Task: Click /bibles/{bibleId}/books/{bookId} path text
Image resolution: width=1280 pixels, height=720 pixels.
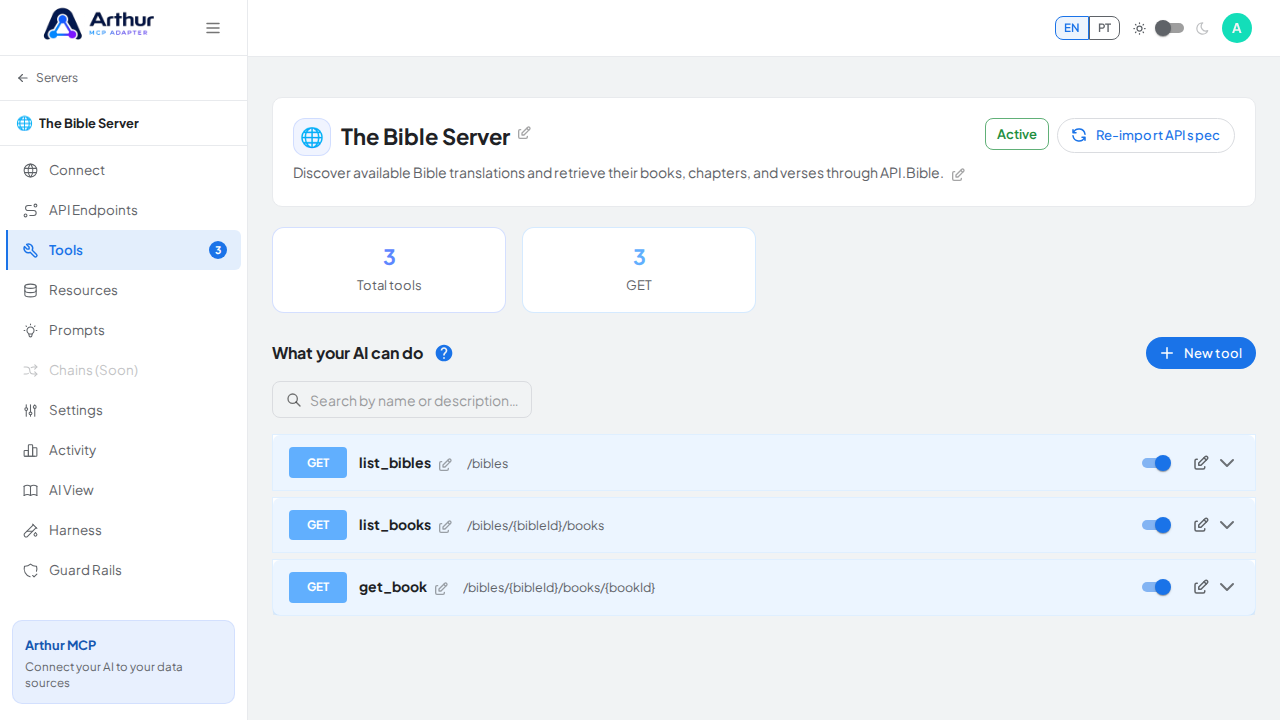Action: (x=559, y=588)
